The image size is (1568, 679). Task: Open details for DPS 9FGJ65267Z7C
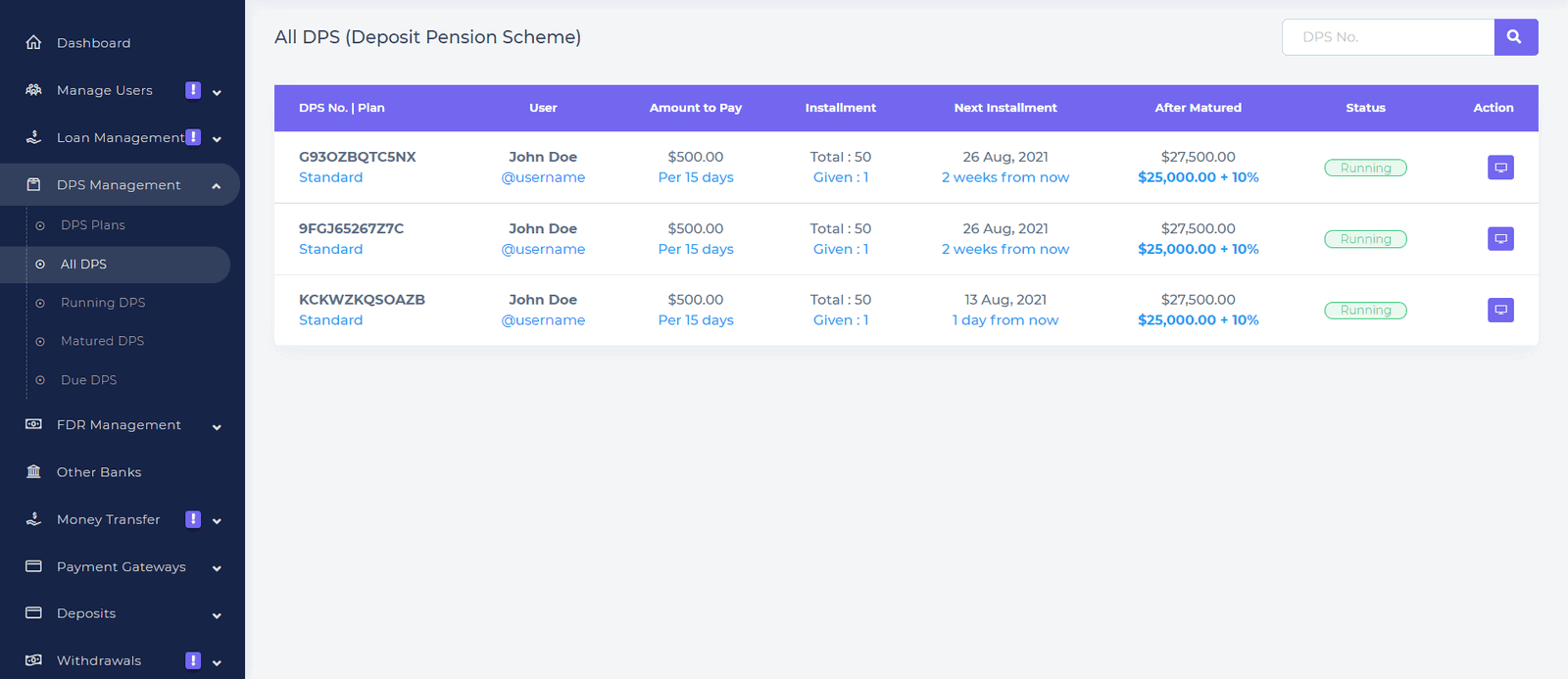[1500, 239]
